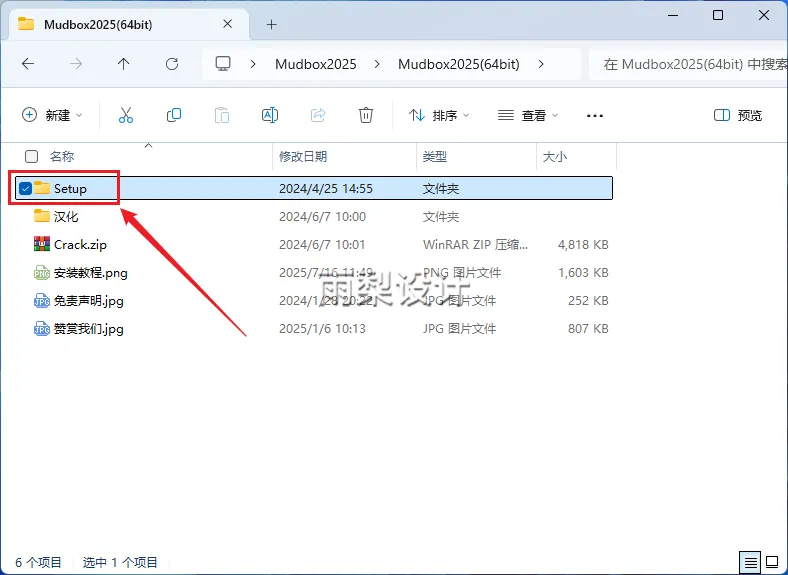Sort by the 名称 column header
The image size is (788, 575).
click(x=62, y=156)
